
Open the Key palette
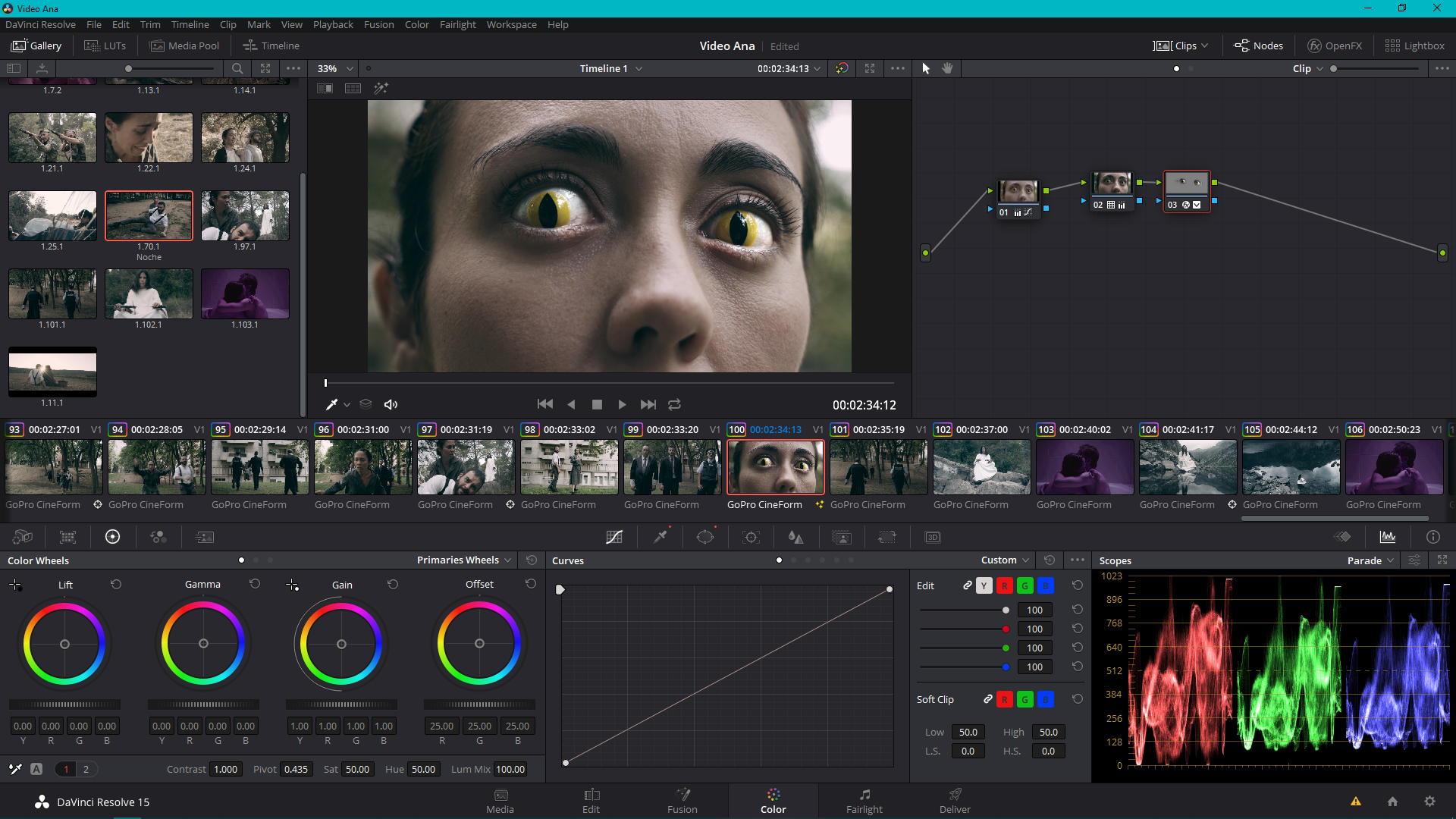tap(842, 537)
